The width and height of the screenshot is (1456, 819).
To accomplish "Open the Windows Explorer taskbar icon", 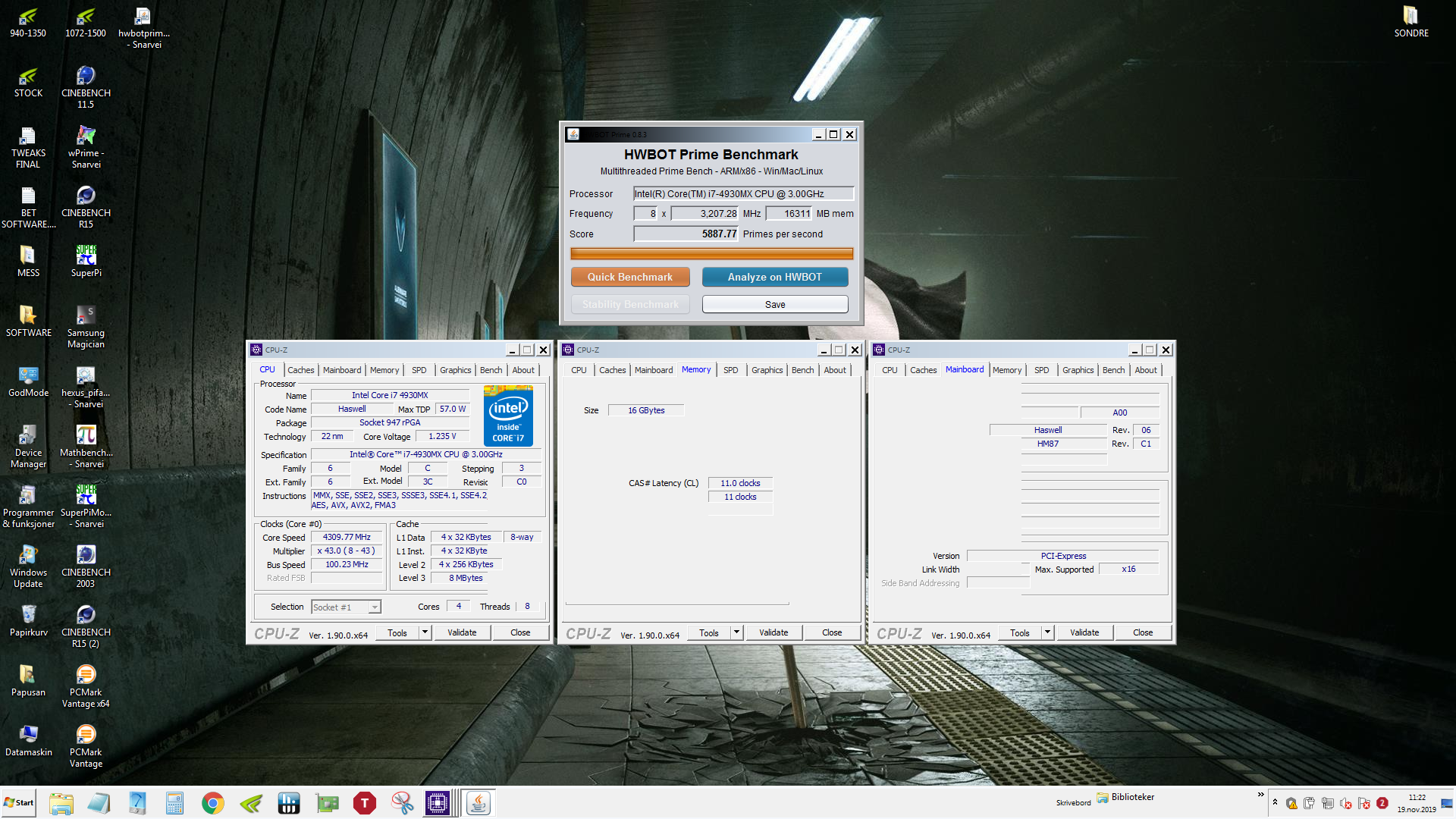I will (x=61, y=803).
